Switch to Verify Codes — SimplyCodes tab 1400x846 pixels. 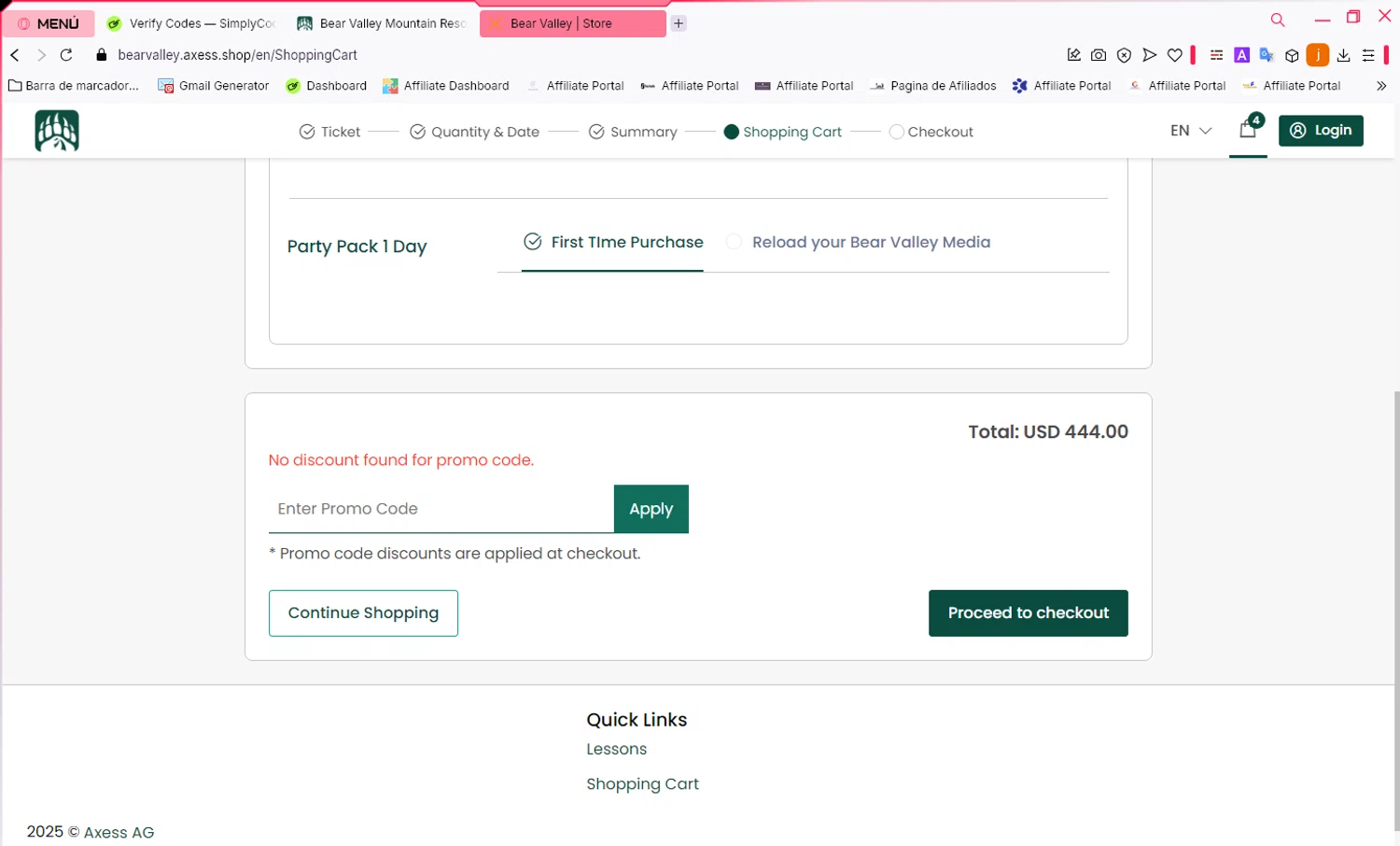[x=191, y=23]
